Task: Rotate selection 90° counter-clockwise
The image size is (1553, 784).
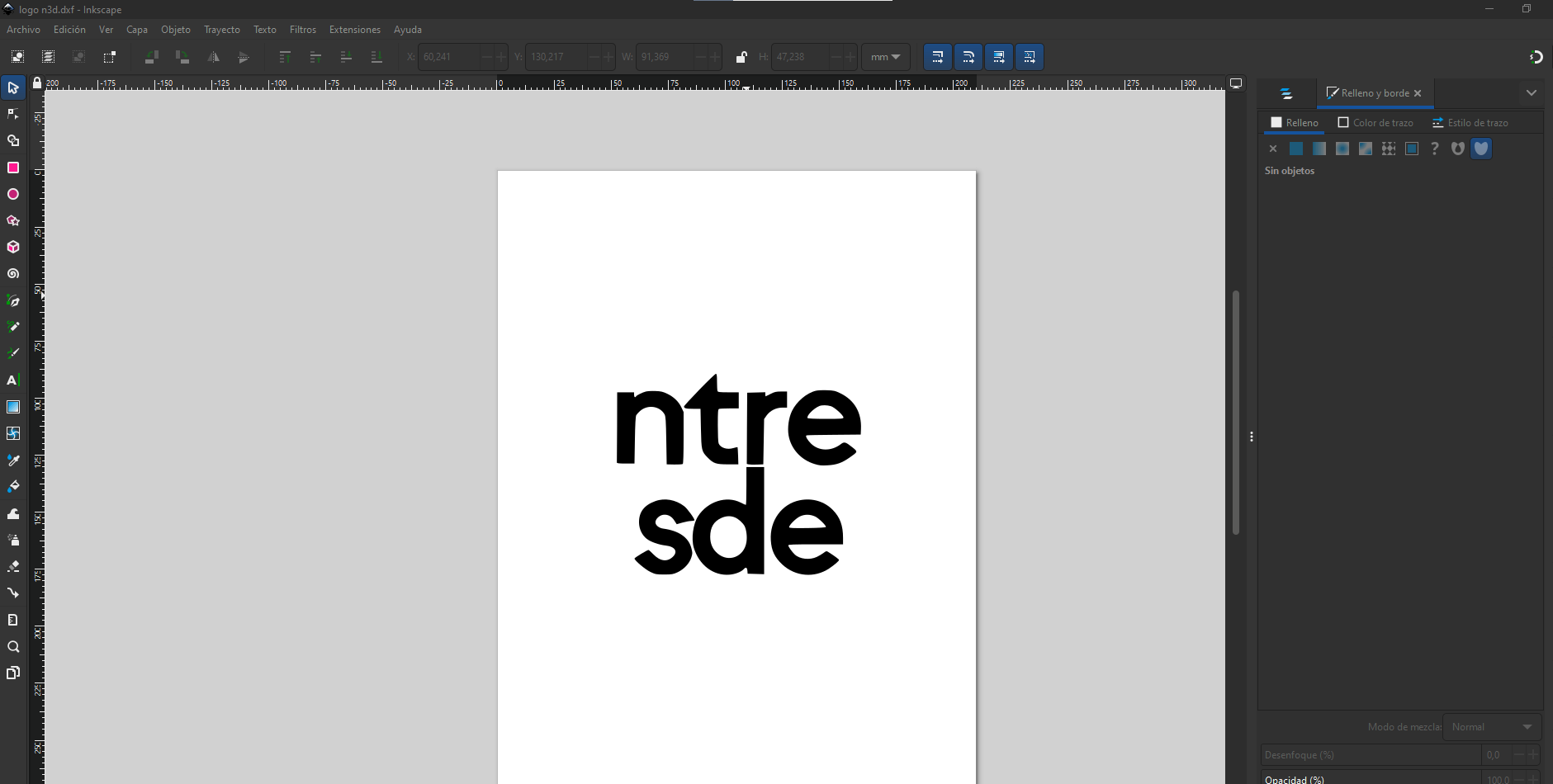Action: (152, 57)
